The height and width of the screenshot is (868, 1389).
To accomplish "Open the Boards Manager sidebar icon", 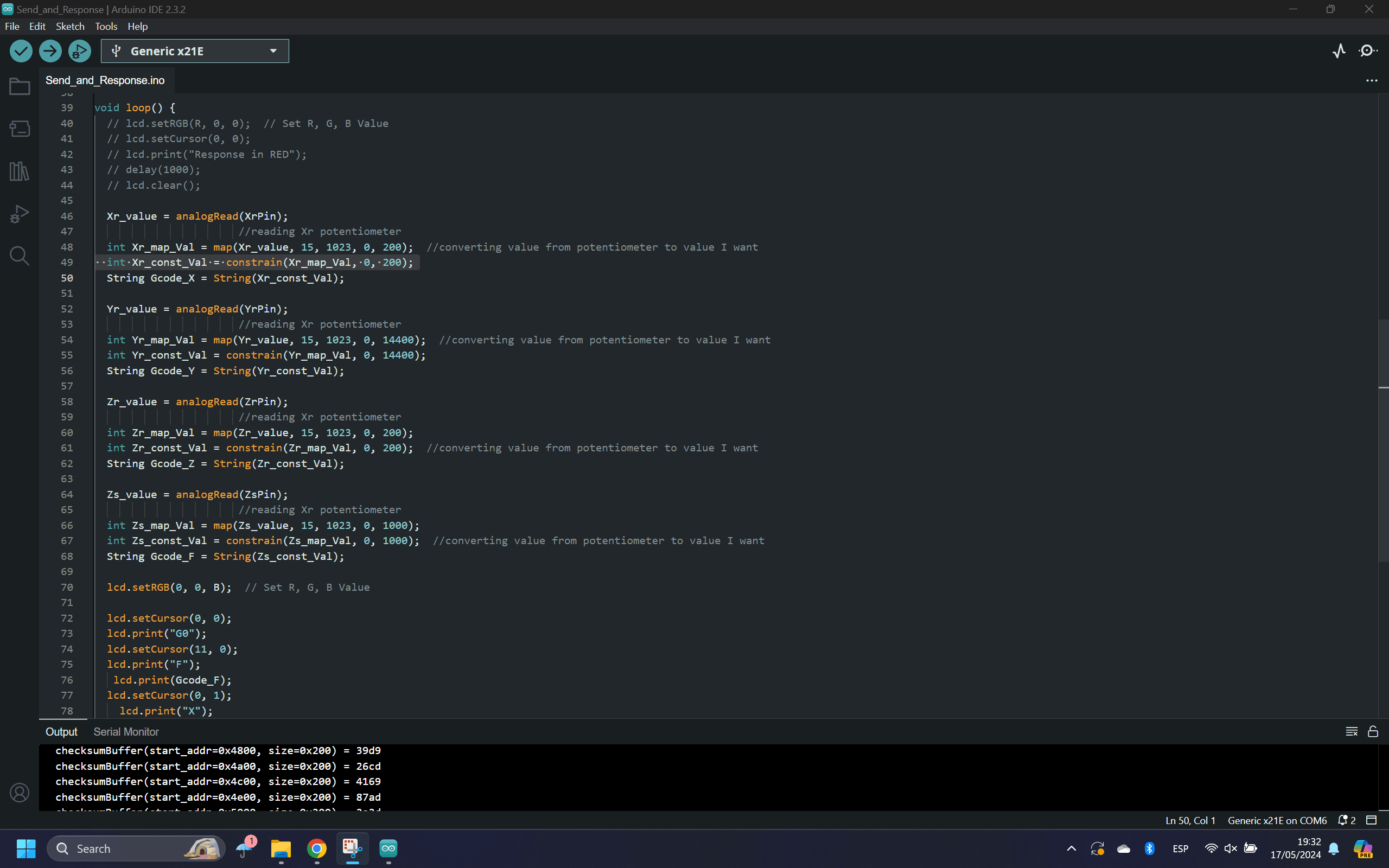I will (20, 129).
